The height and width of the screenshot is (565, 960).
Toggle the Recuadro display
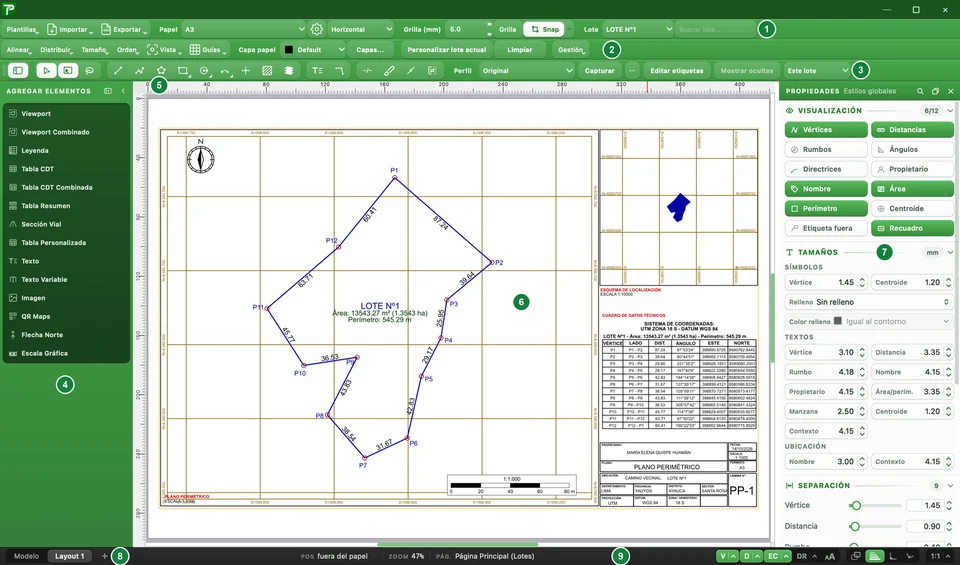(x=912, y=228)
